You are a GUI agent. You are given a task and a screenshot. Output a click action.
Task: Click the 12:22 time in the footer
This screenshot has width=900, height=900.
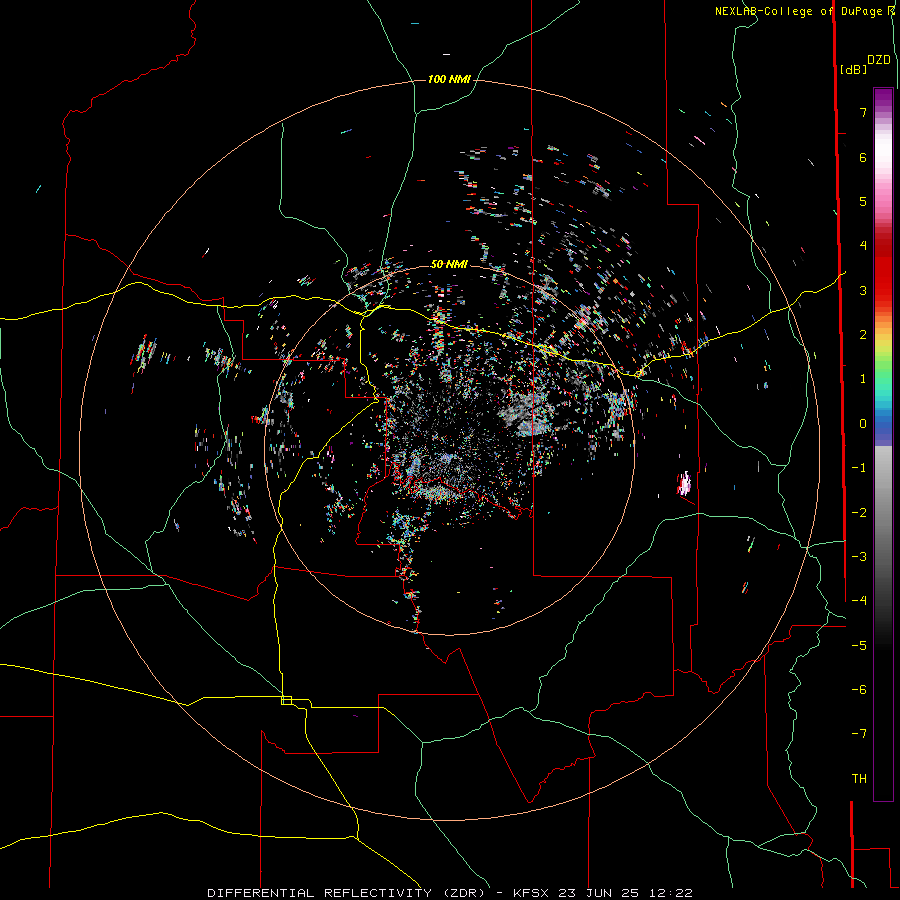coord(671,893)
